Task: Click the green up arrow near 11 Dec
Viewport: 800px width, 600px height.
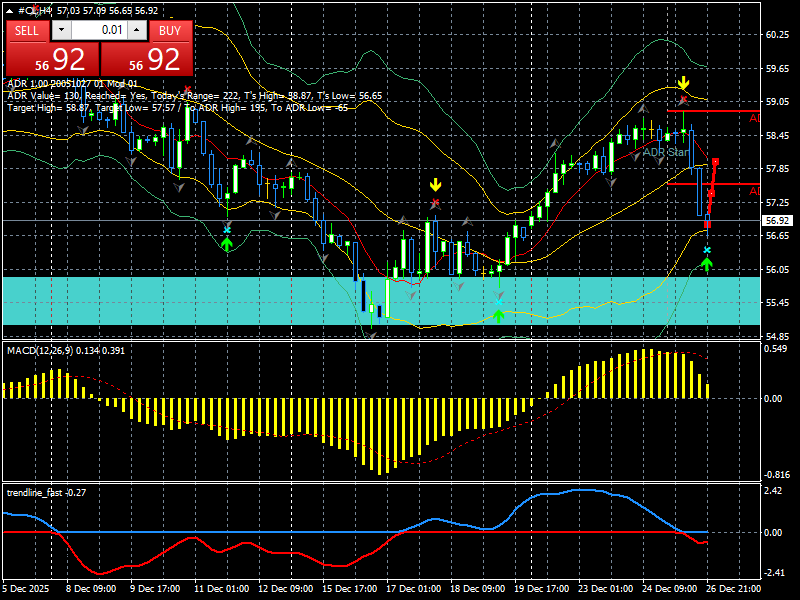Action: click(x=227, y=244)
